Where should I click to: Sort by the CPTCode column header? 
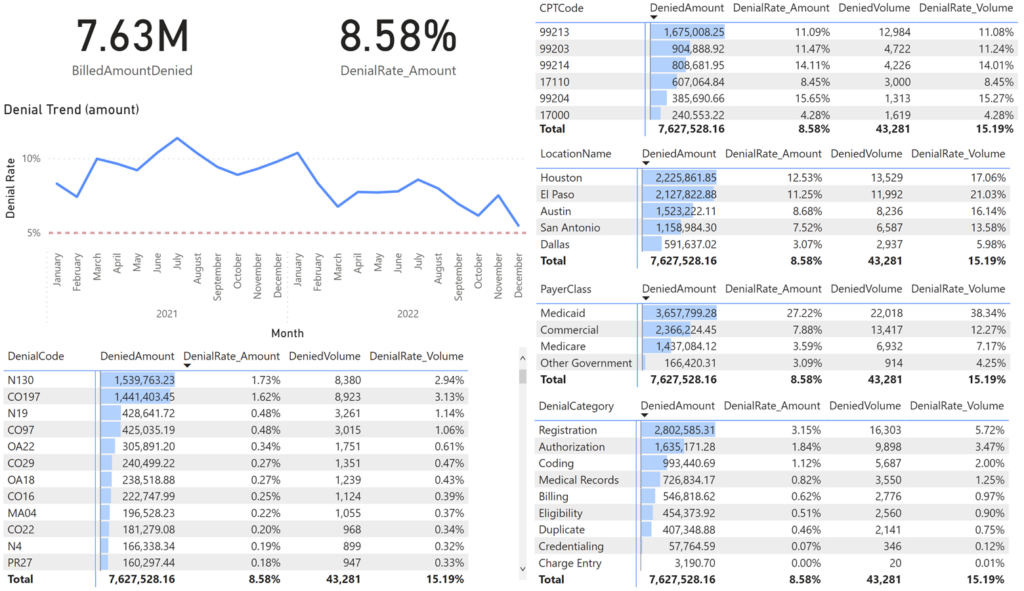(561, 8)
